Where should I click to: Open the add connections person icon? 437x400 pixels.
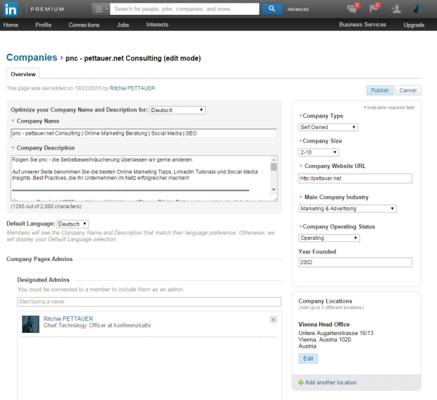coord(396,9)
